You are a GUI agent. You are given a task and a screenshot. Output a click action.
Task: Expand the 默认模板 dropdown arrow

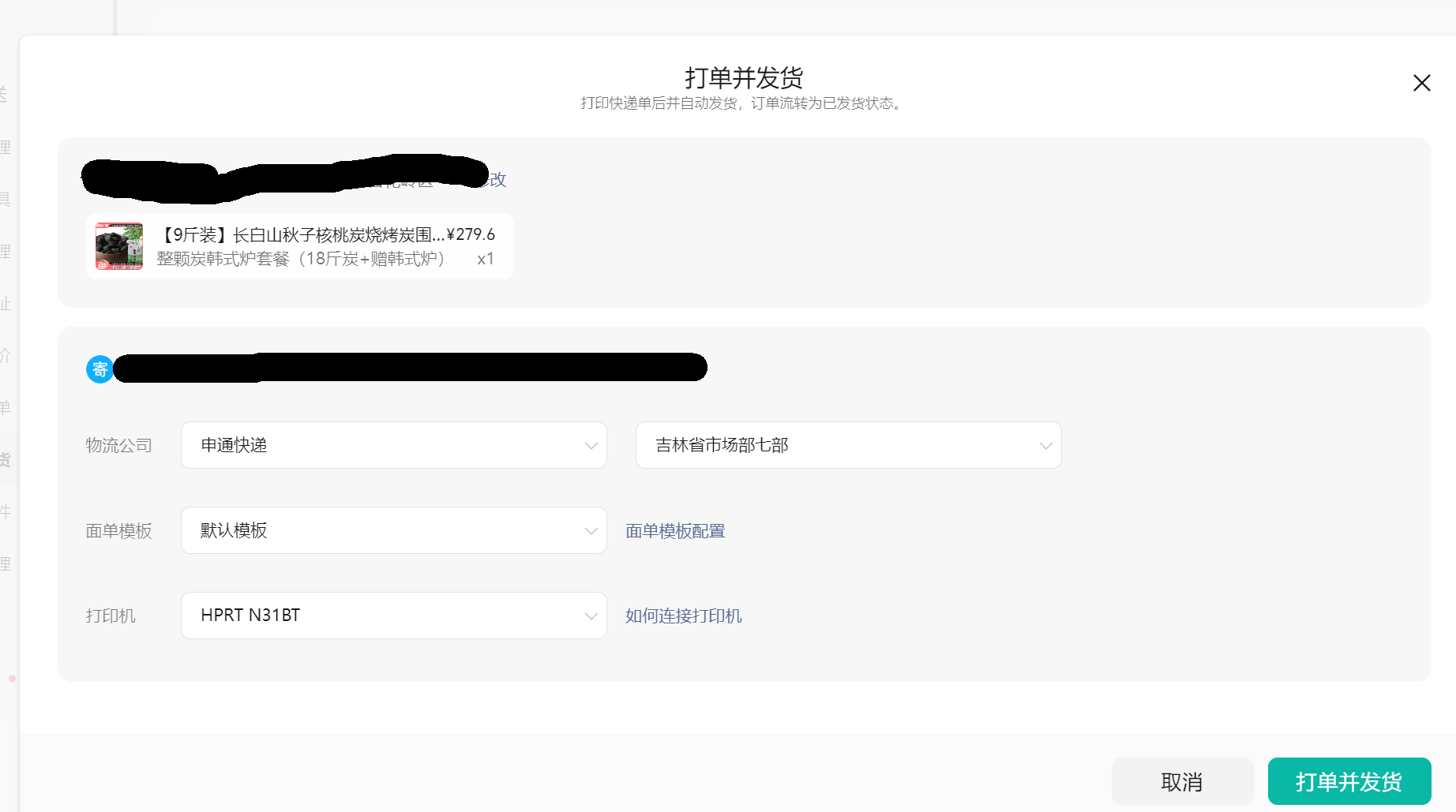(x=591, y=531)
